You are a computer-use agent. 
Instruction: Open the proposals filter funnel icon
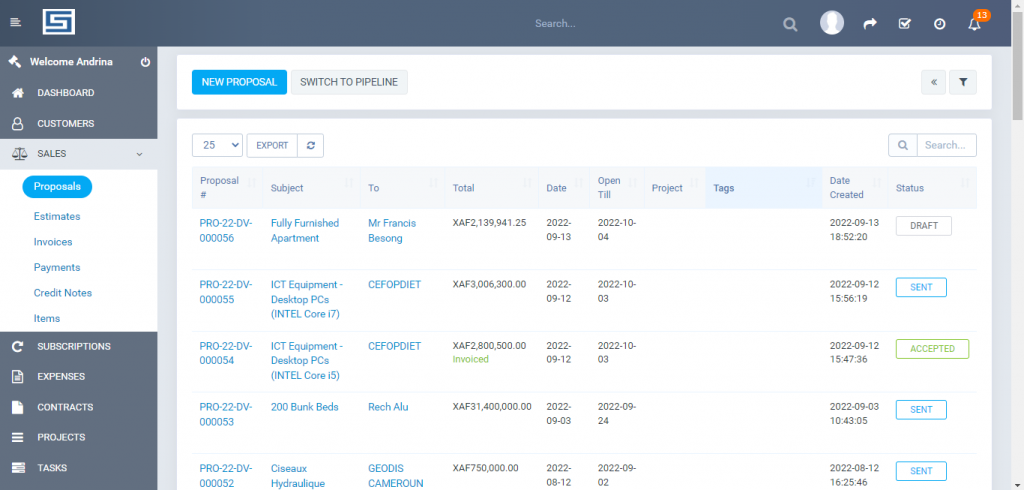click(x=963, y=82)
